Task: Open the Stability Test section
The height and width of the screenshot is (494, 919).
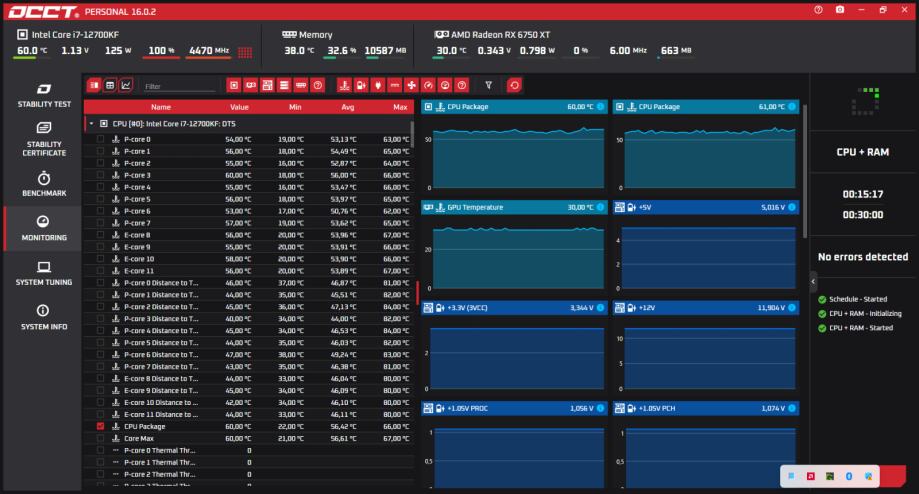Action: coord(43,96)
